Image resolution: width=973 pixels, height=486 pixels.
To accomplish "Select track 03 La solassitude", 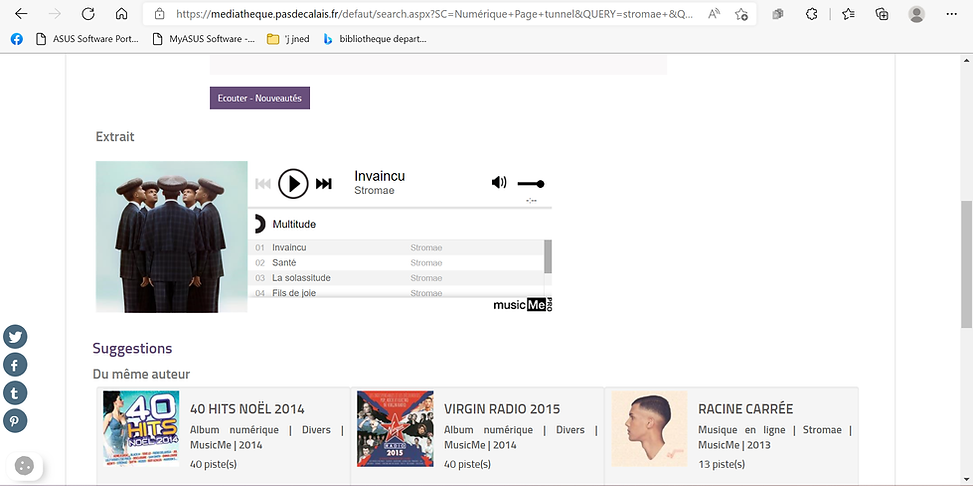I will [x=396, y=277].
